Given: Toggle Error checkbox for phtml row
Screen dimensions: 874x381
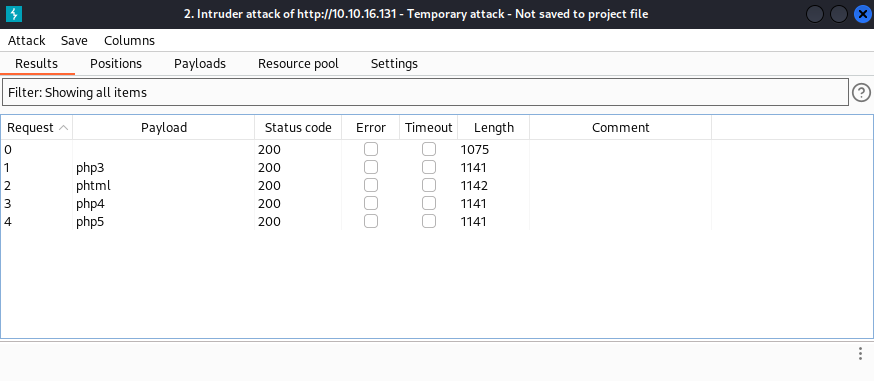Looking at the screenshot, I should (371, 185).
